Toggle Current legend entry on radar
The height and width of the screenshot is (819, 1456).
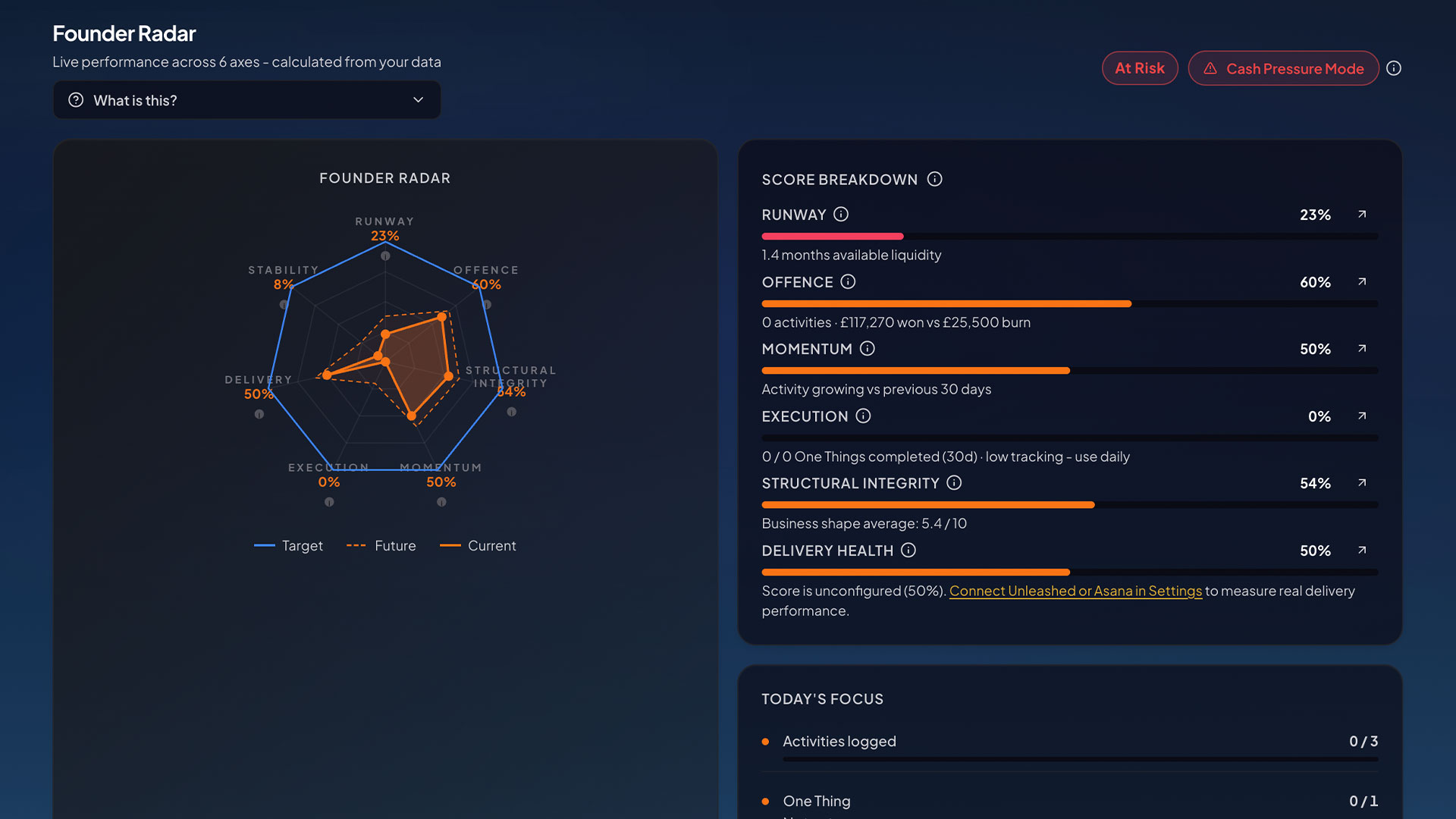478,546
